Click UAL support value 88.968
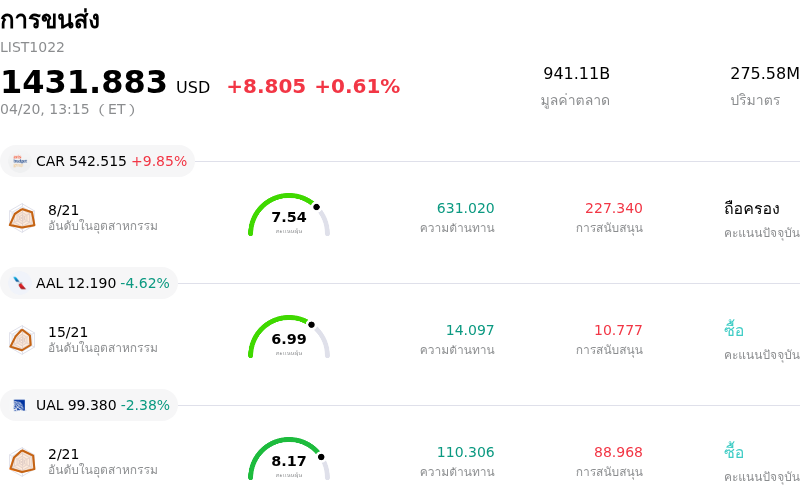 click(x=618, y=452)
